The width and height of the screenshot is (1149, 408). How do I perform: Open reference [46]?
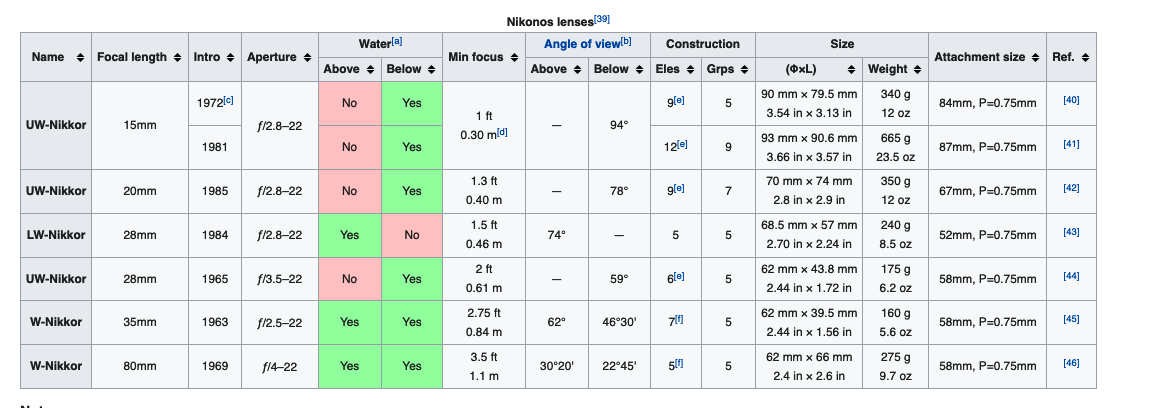pyautogui.click(x=1071, y=363)
